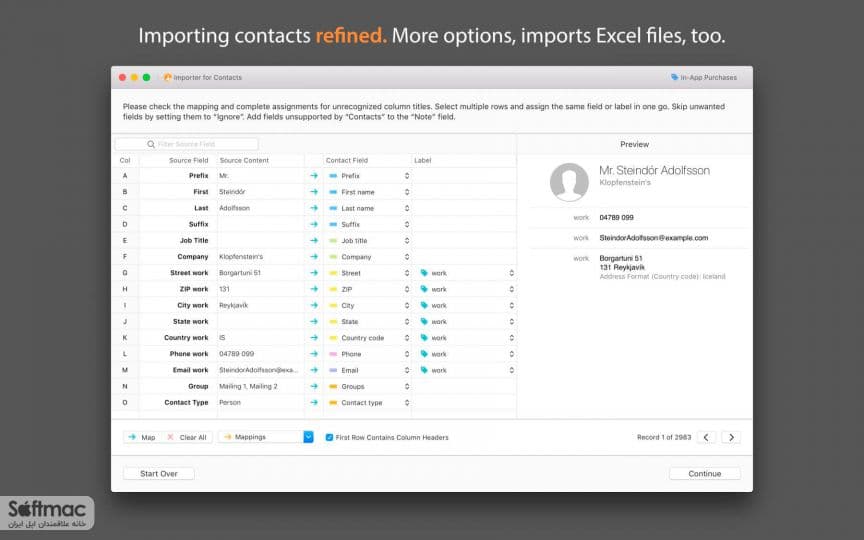This screenshot has width=864, height=540.
Task: Click the Continue button
Action: pos(705,474)
